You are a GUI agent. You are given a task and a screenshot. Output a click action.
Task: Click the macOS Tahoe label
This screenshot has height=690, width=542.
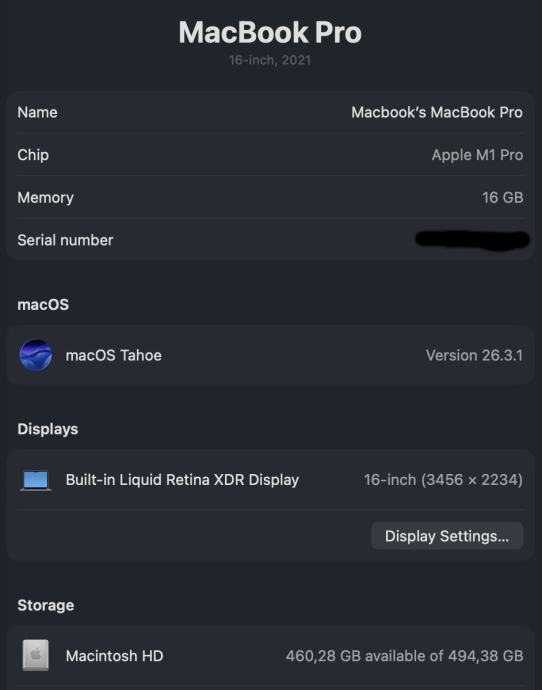(114, 355)
